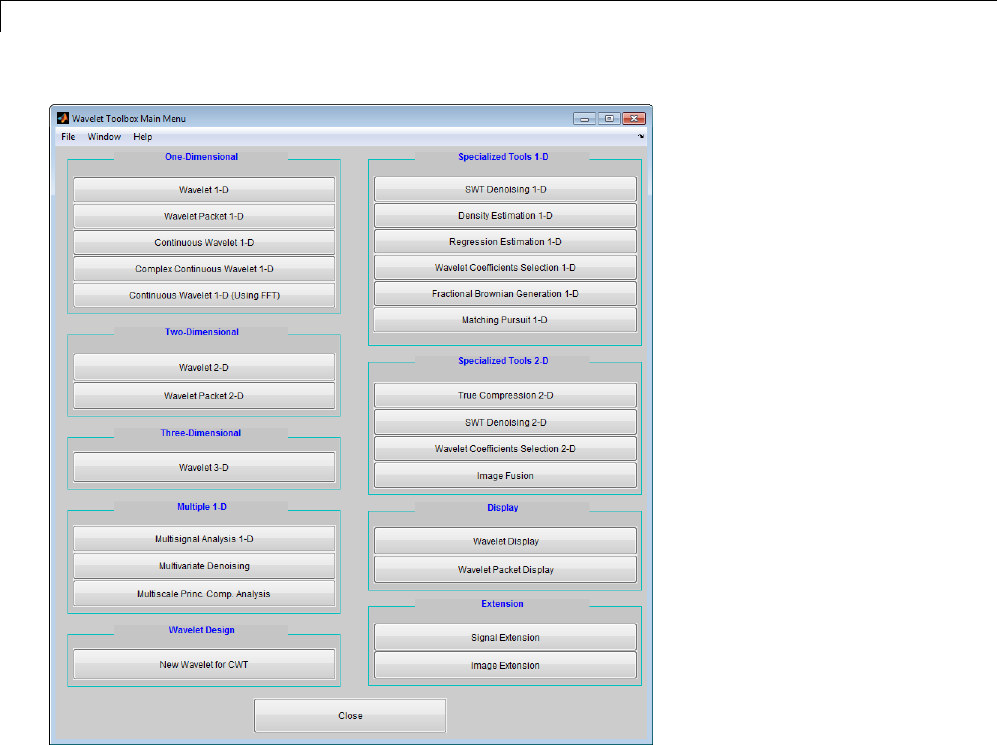Open Wavelet Packet 1-D
The height and width of the screenshot is (745, 997).
point(204,216)
